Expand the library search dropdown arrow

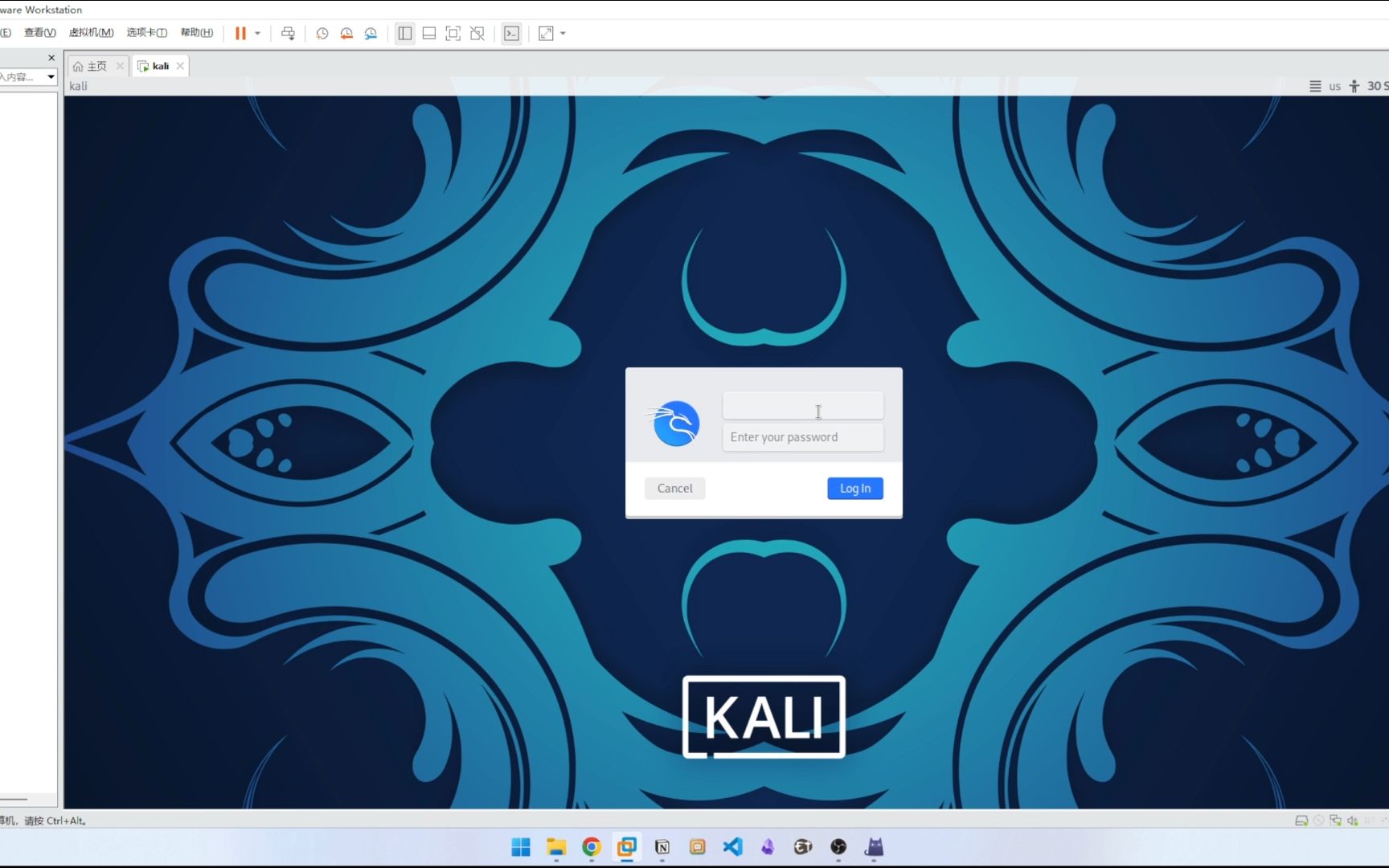(51, 77)
